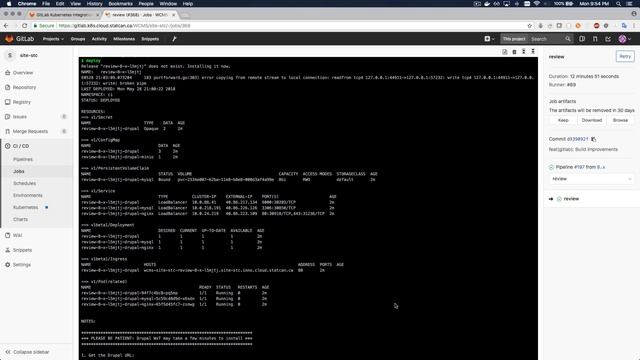Select the review (#368) Jobs browser tab
The image size is (640, 360).
140,15
